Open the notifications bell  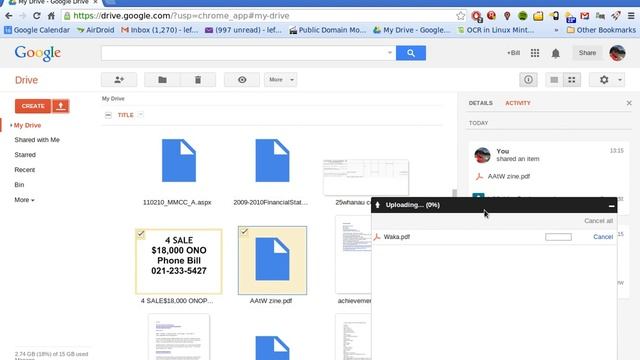(556, 53)
